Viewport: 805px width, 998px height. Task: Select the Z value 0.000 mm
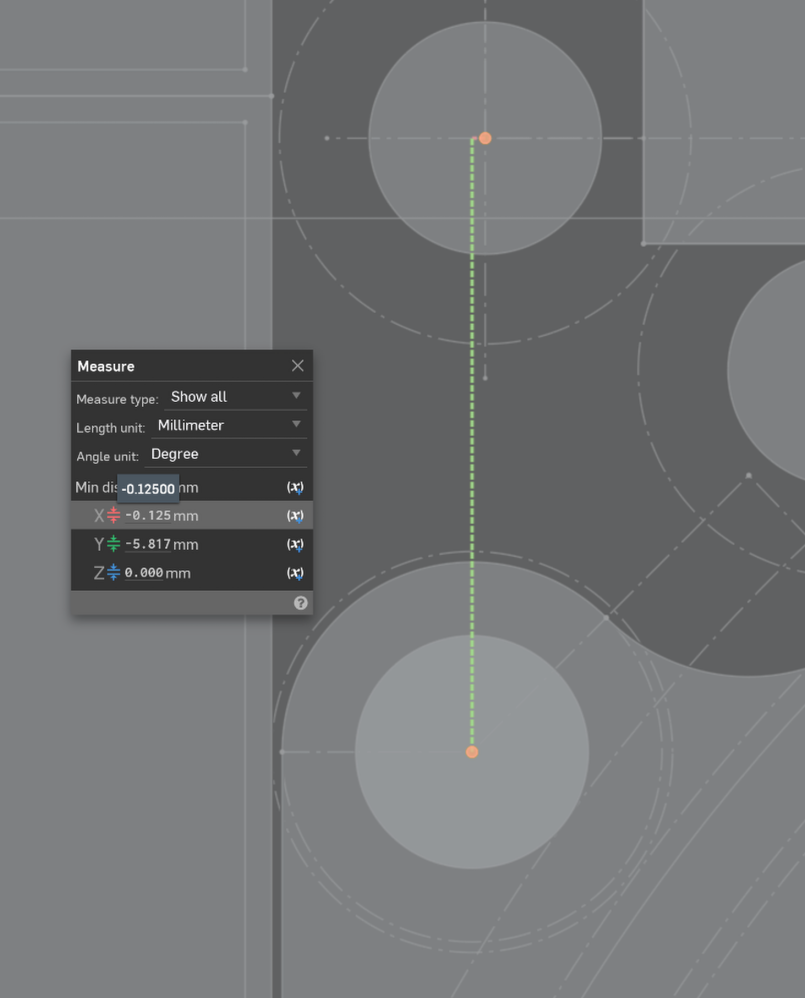point(144,573)
